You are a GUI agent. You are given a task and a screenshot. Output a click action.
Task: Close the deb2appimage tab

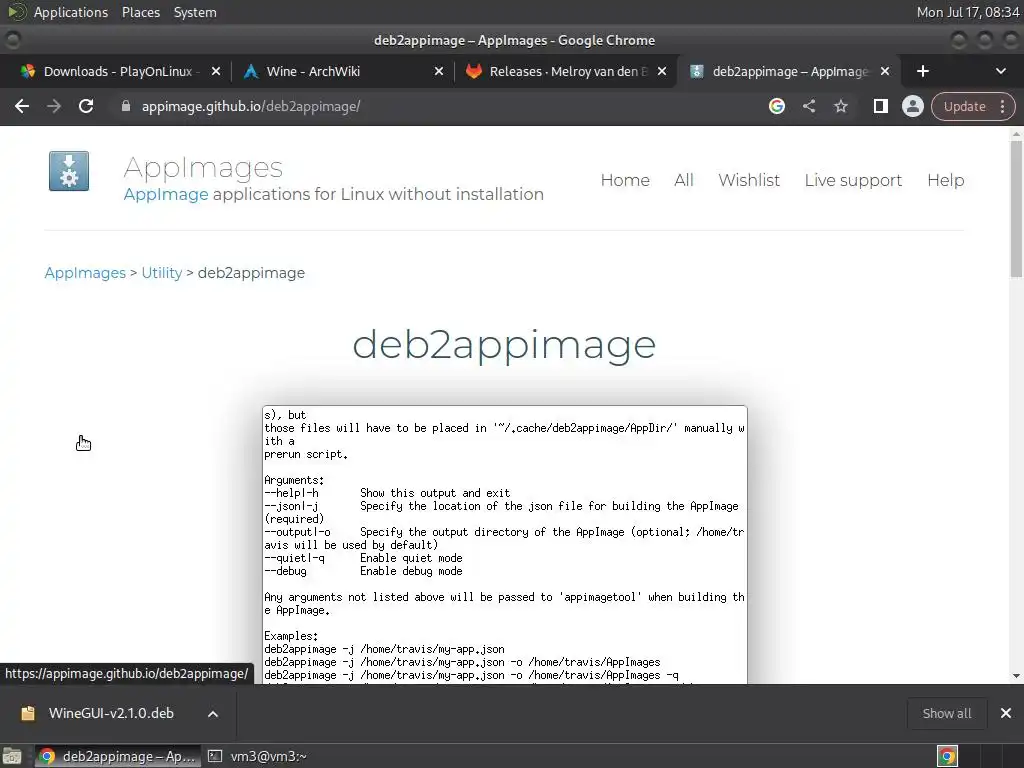885,71
